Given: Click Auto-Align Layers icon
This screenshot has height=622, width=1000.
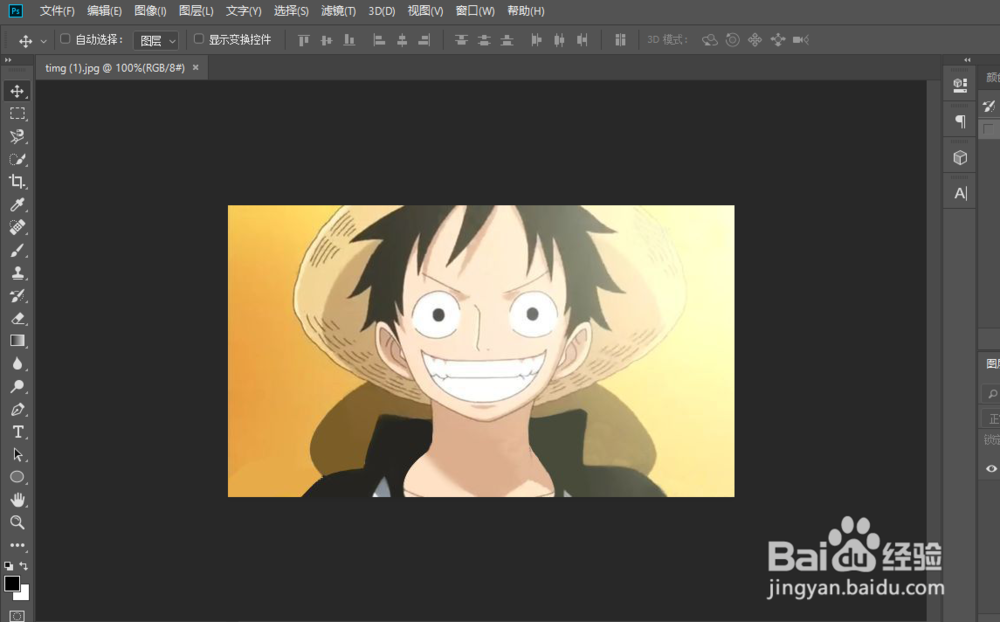Looking at the screenshot, I should pyautogui.click(x=620, y=40).
